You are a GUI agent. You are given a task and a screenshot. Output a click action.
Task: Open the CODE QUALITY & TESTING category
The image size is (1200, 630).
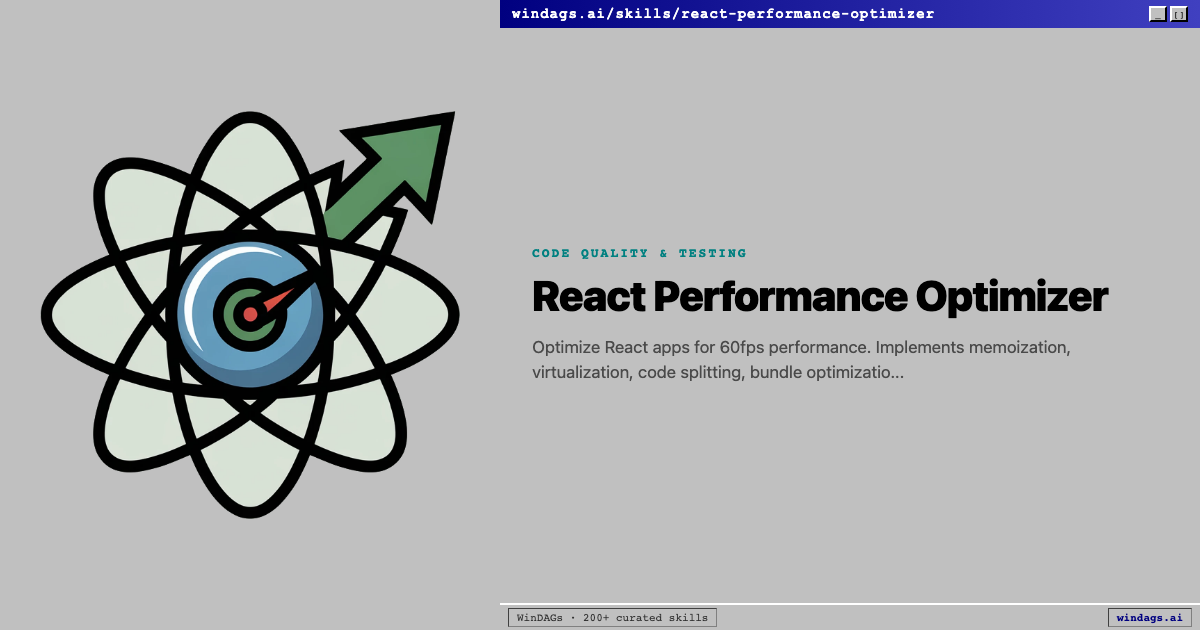640,253
